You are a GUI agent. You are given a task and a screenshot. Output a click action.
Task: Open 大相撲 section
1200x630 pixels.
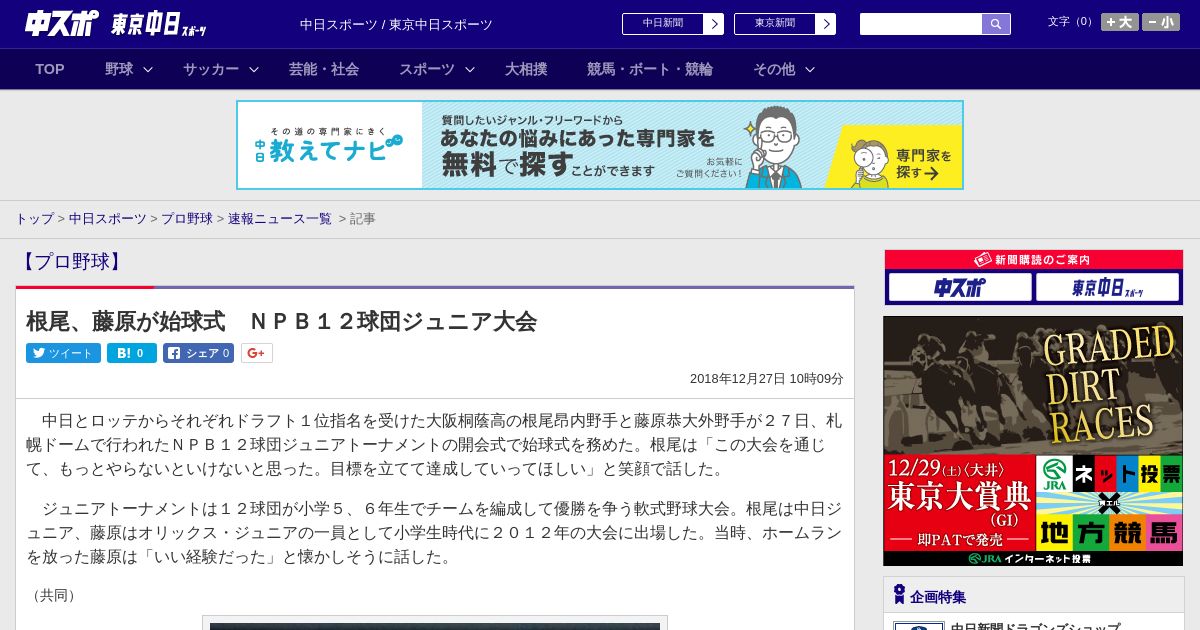tap(526, 69)
